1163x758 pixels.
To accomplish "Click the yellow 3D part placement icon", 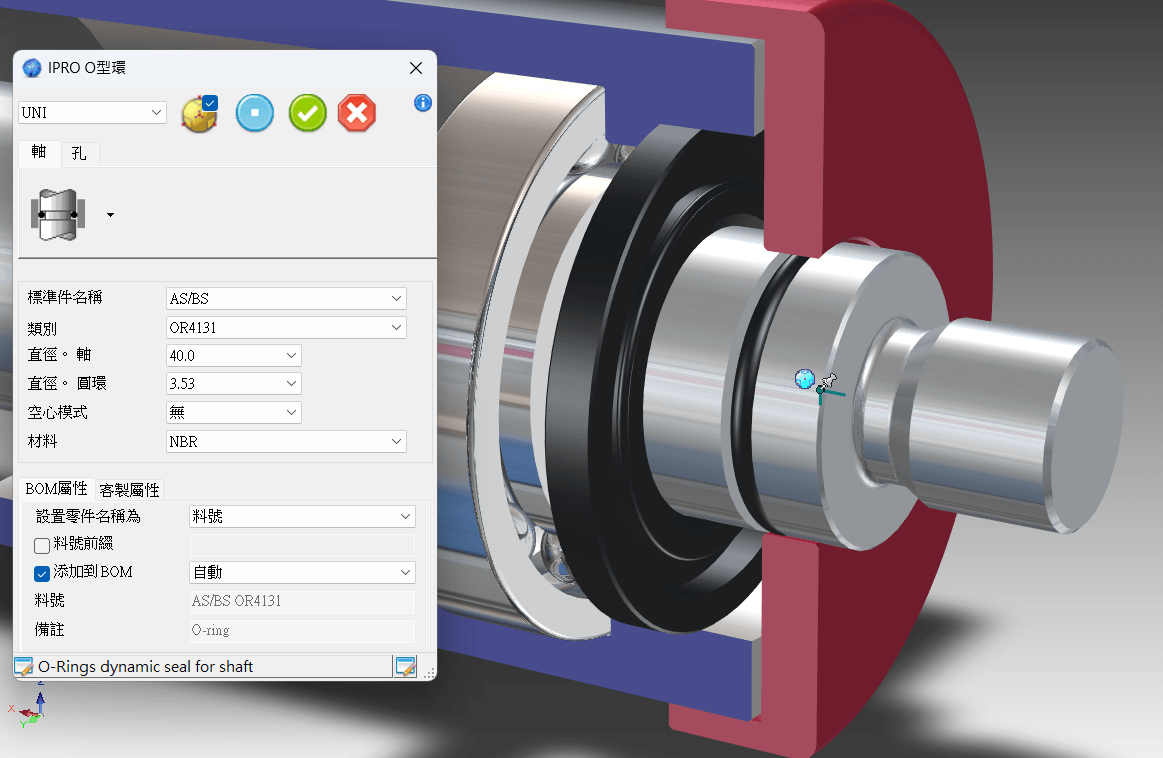I will click(x=199, y=114).
